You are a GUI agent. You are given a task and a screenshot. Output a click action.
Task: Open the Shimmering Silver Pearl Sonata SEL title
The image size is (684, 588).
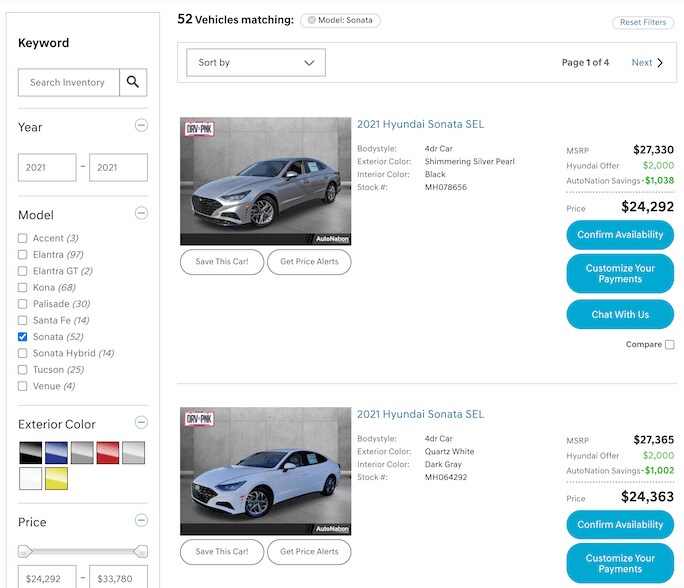[x=421, y=124]
